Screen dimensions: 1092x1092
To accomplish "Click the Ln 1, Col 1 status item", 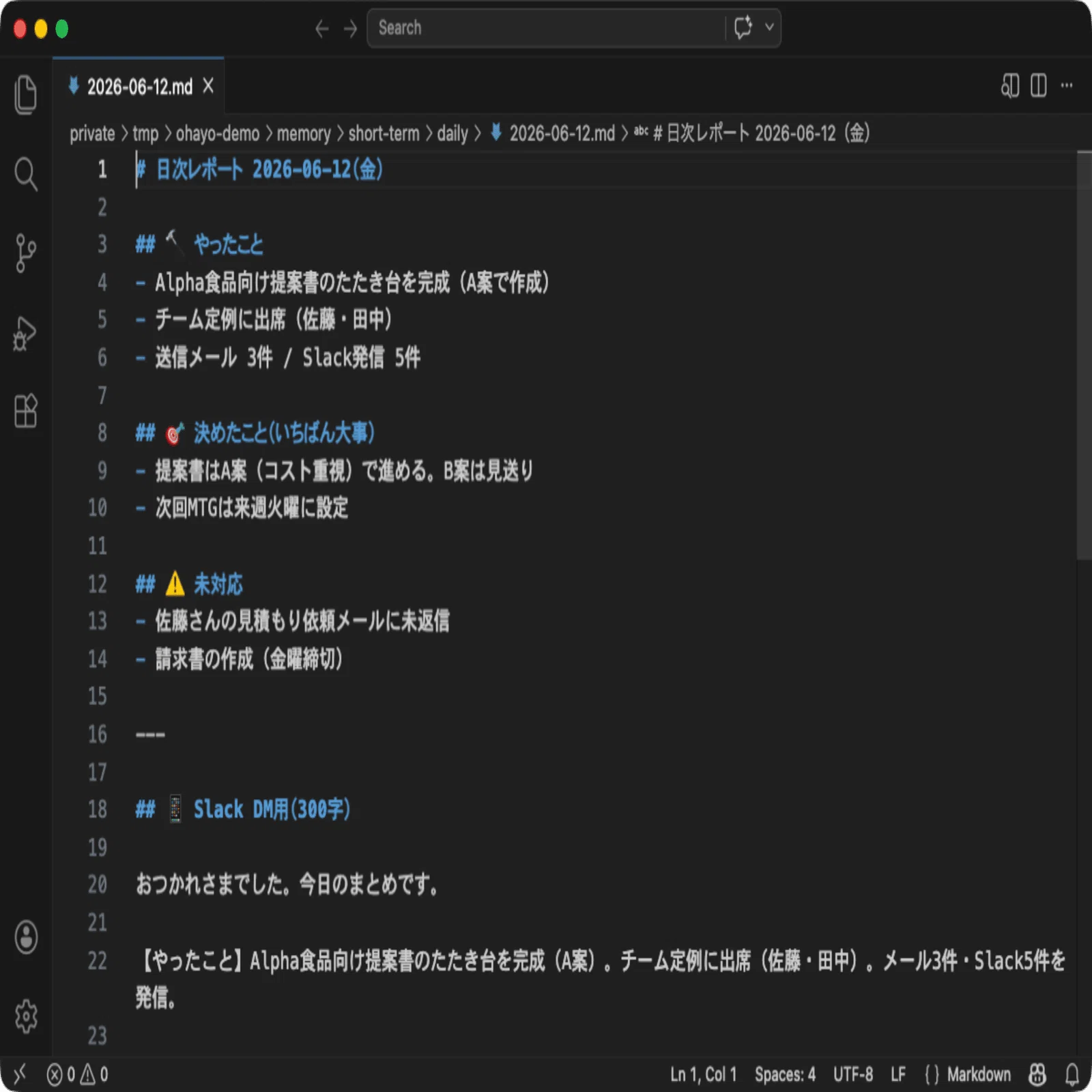I will point(704,1075).
